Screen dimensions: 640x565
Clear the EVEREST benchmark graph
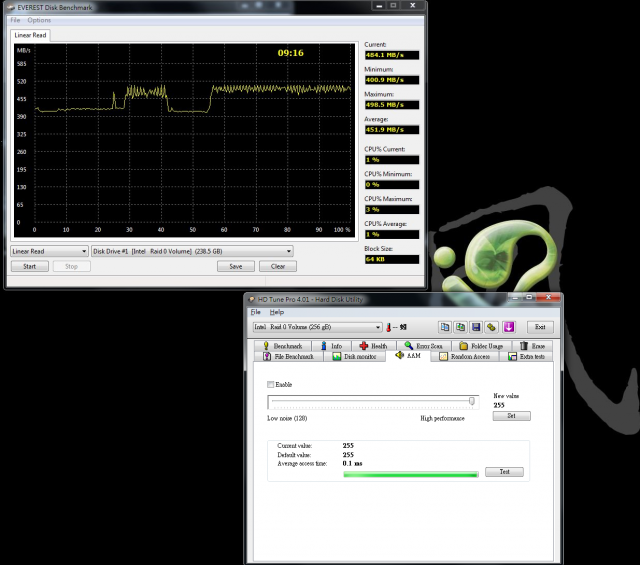click(x=278, y=266)
